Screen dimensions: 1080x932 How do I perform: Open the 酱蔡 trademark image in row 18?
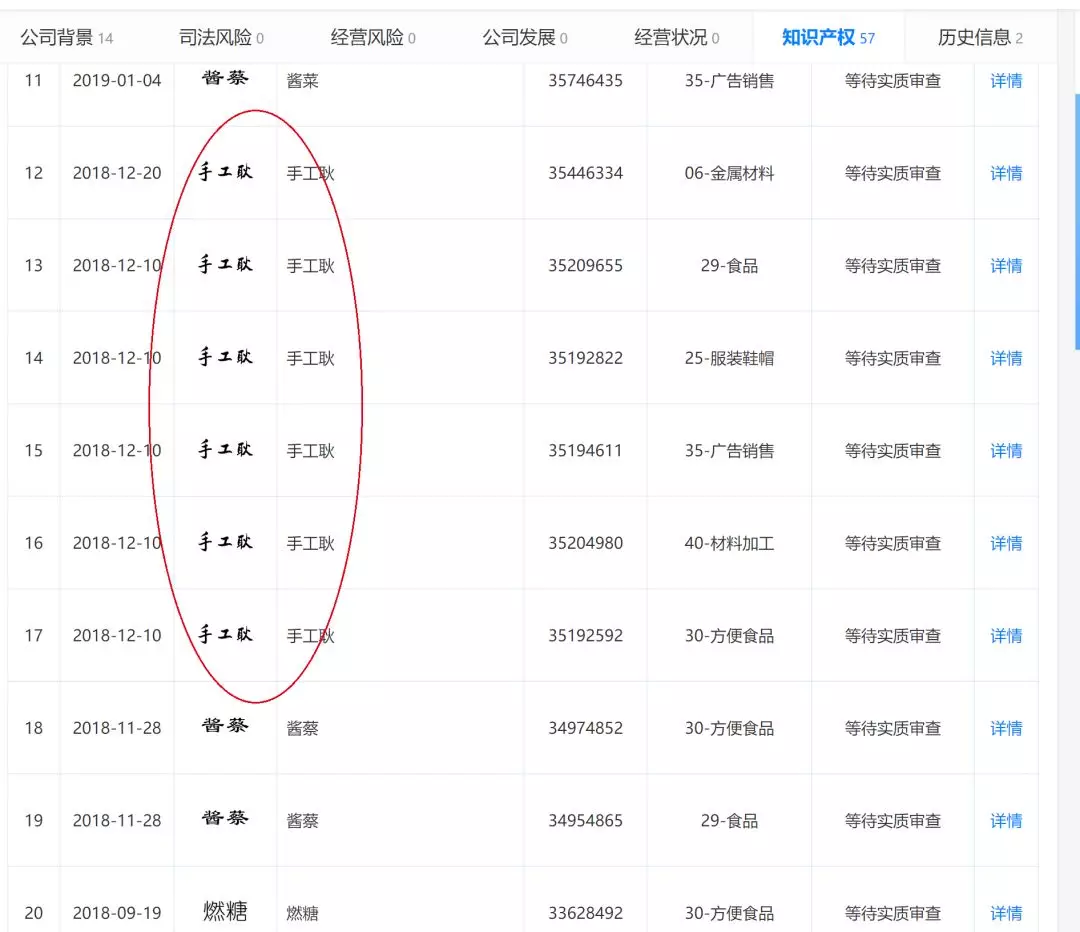(x=225, y=726)
